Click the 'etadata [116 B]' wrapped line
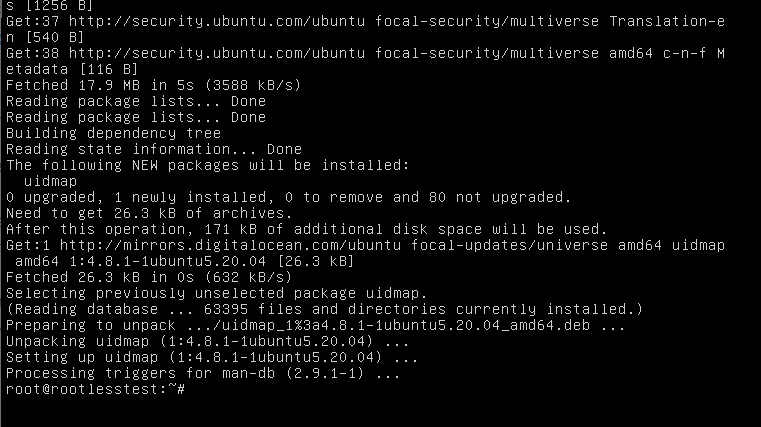 [72, 69]
